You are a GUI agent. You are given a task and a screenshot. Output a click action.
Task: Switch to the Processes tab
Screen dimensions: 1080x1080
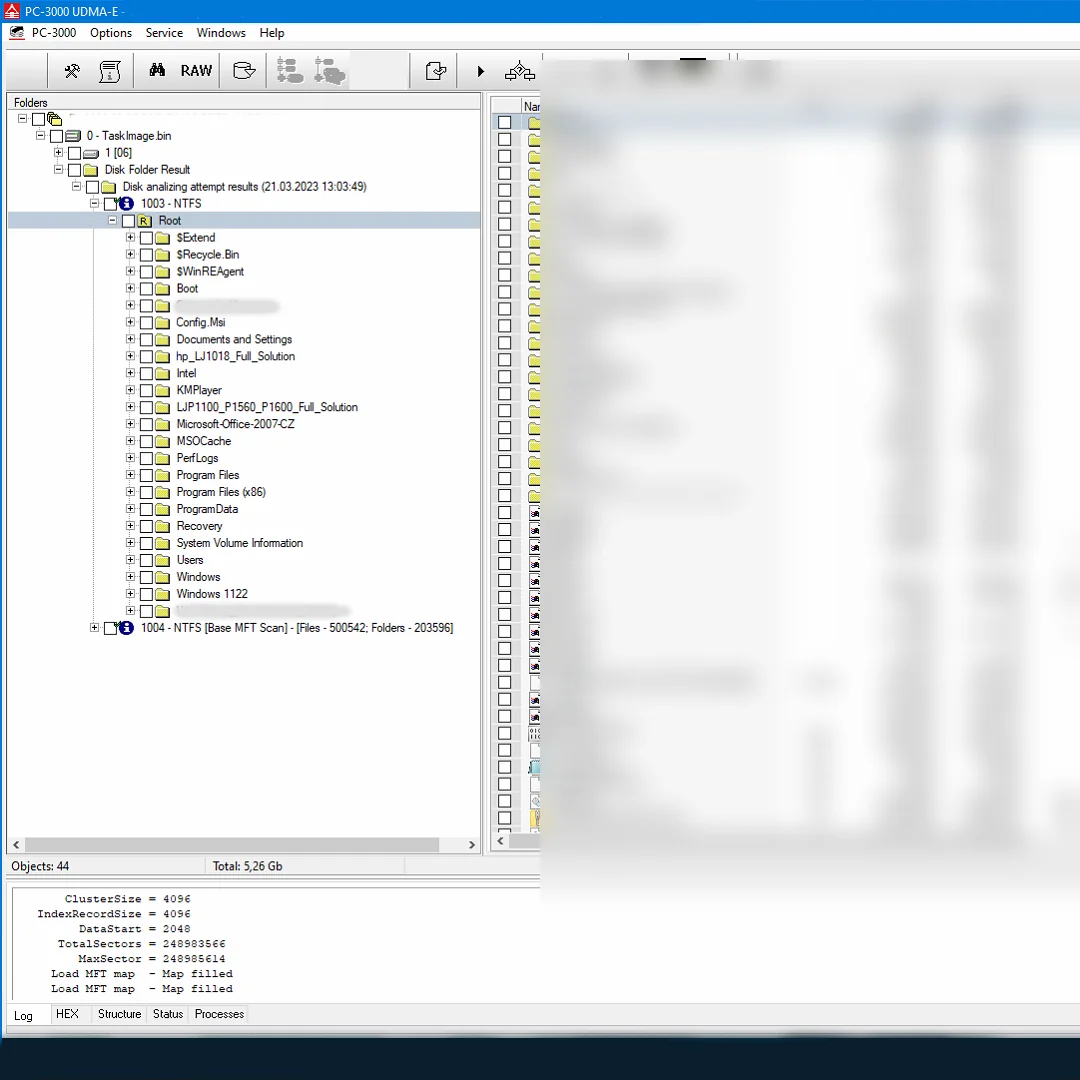[x=219, y=1014]
